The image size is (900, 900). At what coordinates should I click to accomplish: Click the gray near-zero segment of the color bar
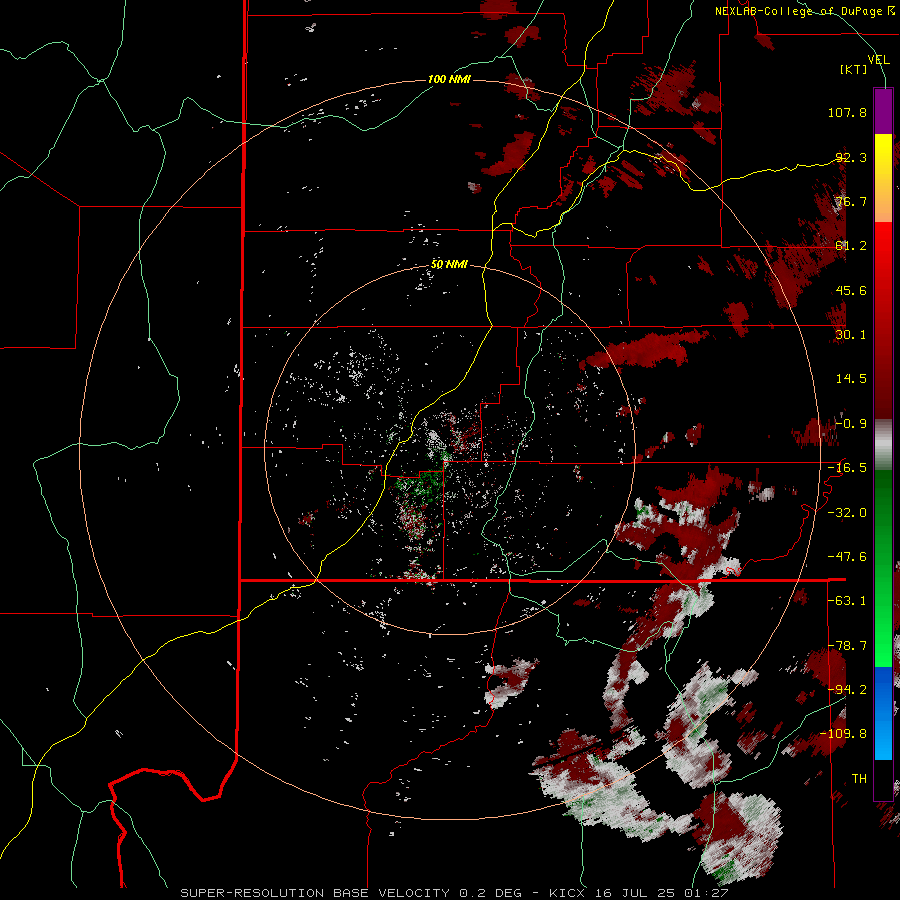tap(883, 445)
